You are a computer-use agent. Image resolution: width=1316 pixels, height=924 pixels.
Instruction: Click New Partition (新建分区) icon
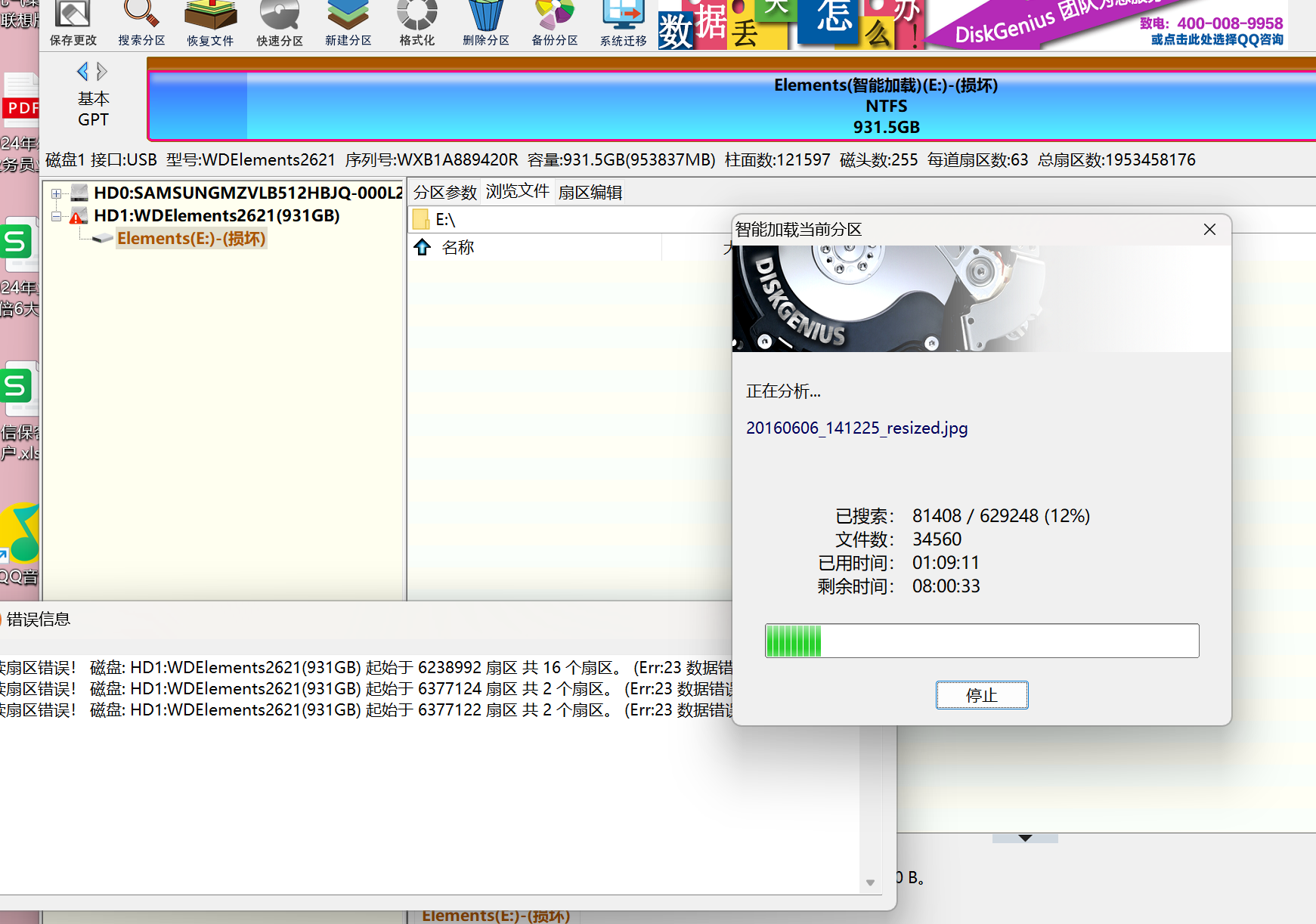(348, 24)
